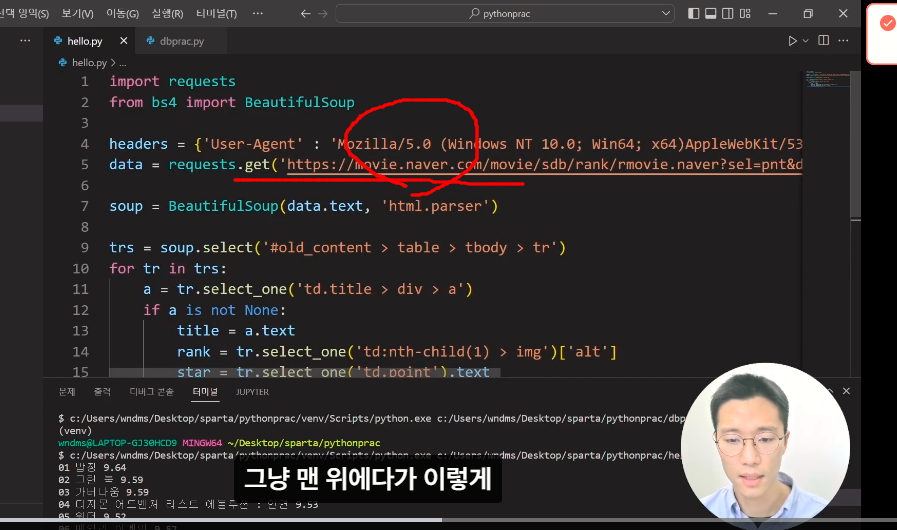Viewport: 897px width, 530px height.
Task: Click the ~/Desktop/sparta/pythonprac path in terminal
Action: 304,443
